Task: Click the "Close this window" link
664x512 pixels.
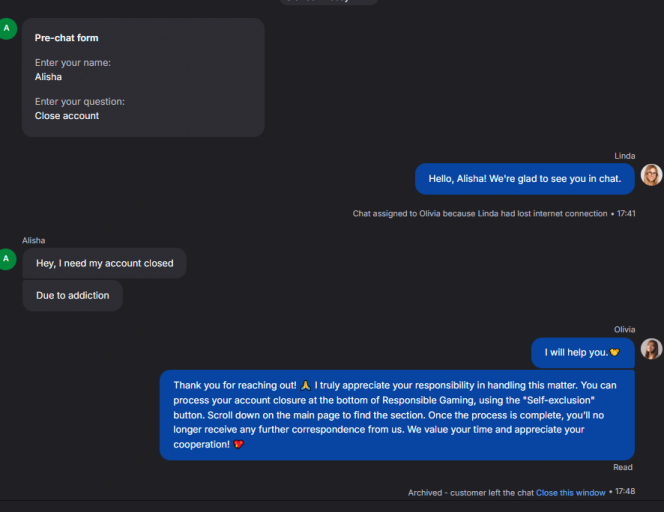Action: tap(570, 492)
